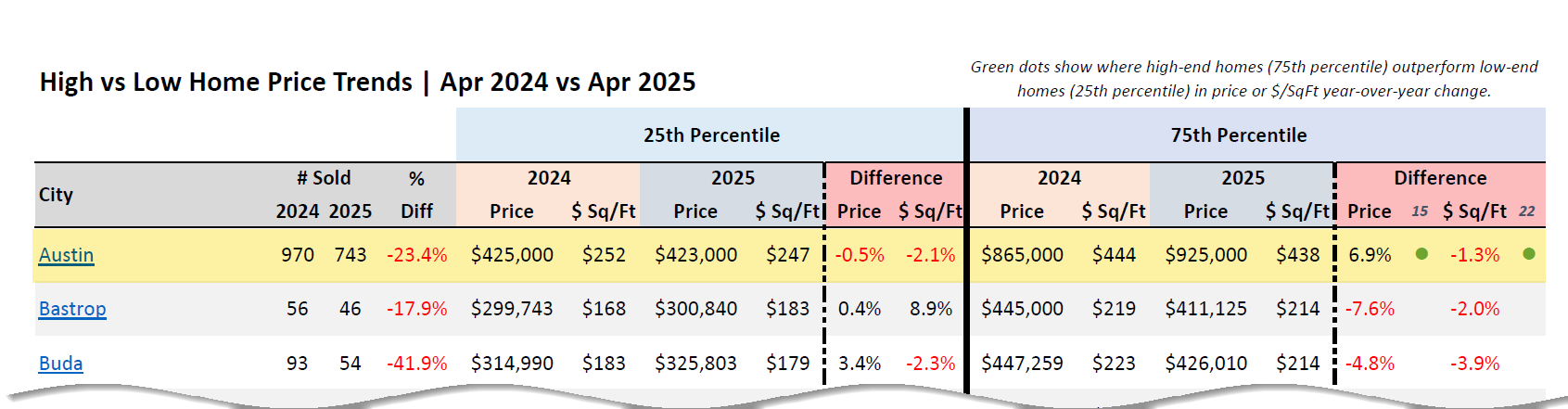This screenshot has height=409, width=1568.
Task: Select the "% Diff" column header
Action: coord(416,195)
